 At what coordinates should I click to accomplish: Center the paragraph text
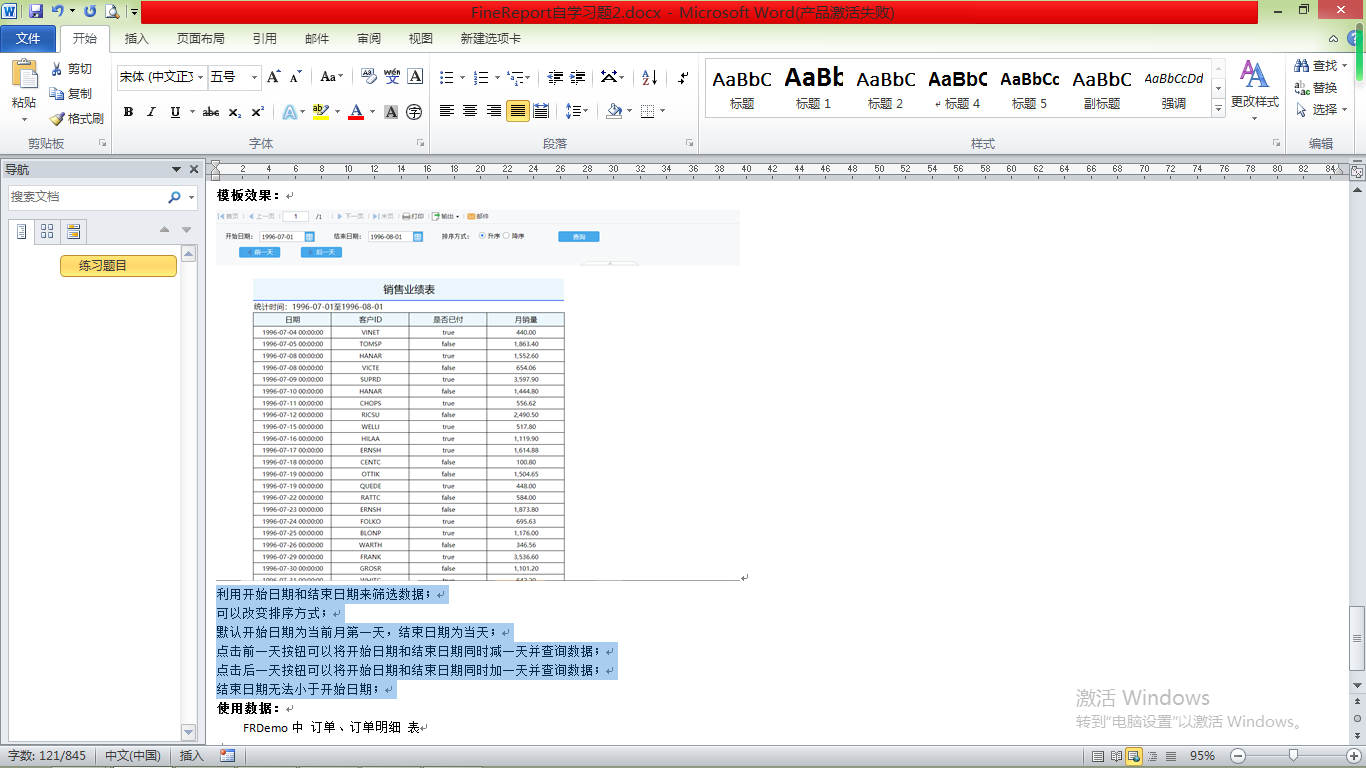(x=470, y=111)
